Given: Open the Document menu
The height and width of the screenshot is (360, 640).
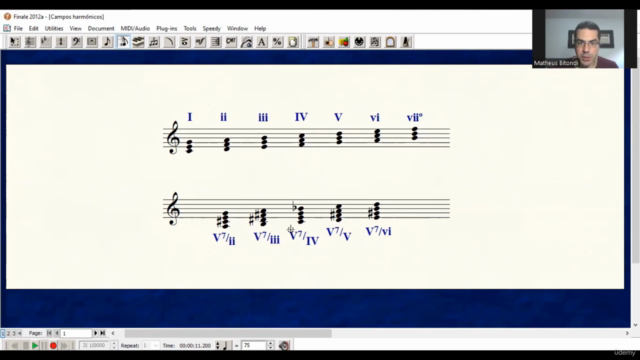Looking at the screenshot, I should coord(101,29).
